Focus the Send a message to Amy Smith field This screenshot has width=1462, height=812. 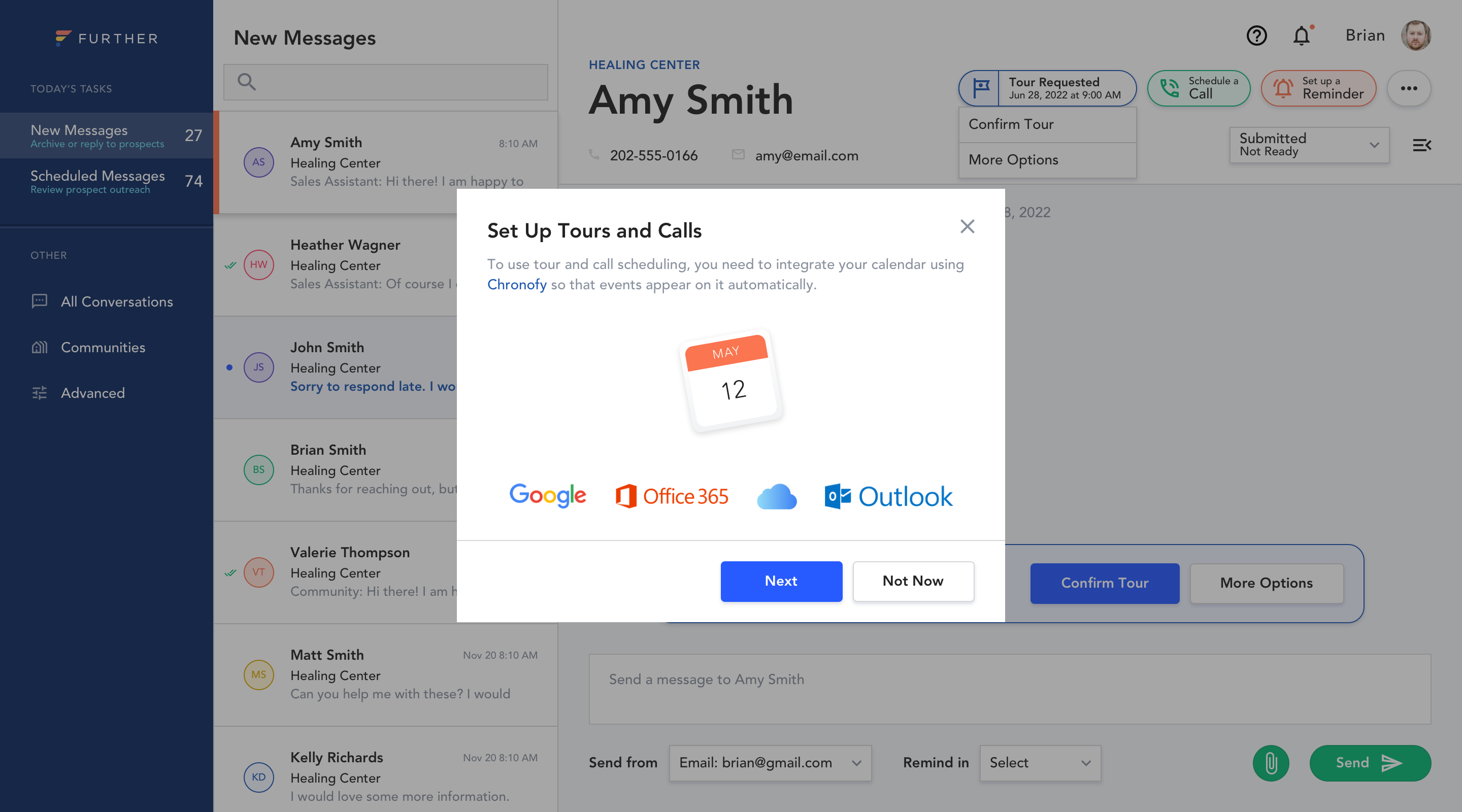coord(1010,689)
